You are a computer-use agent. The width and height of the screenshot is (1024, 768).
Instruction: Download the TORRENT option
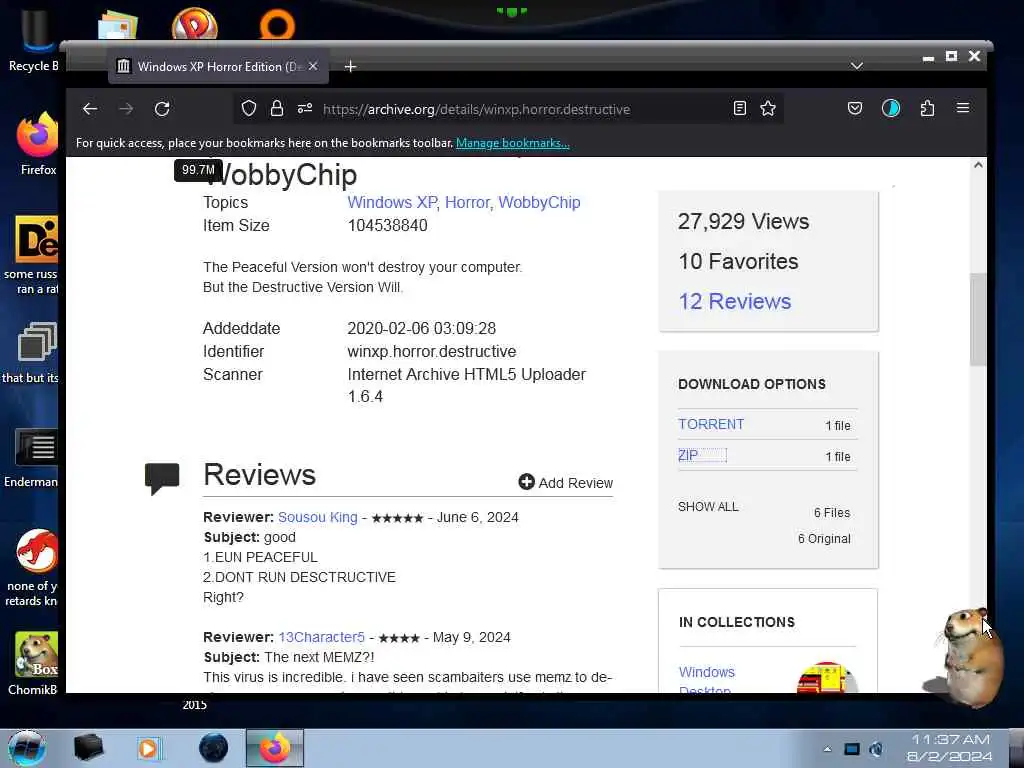click(711, 424)
